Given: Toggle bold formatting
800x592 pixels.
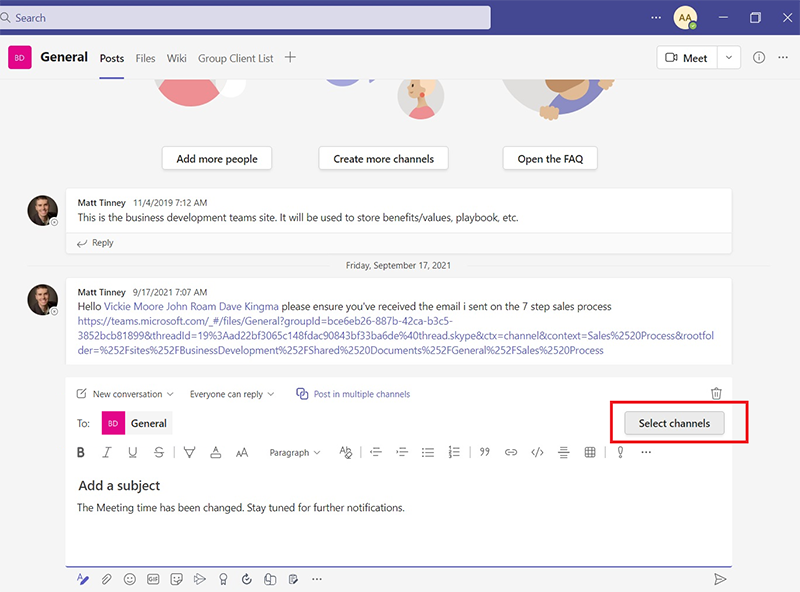Looking at the screenshot, I should tap(81, 453).
